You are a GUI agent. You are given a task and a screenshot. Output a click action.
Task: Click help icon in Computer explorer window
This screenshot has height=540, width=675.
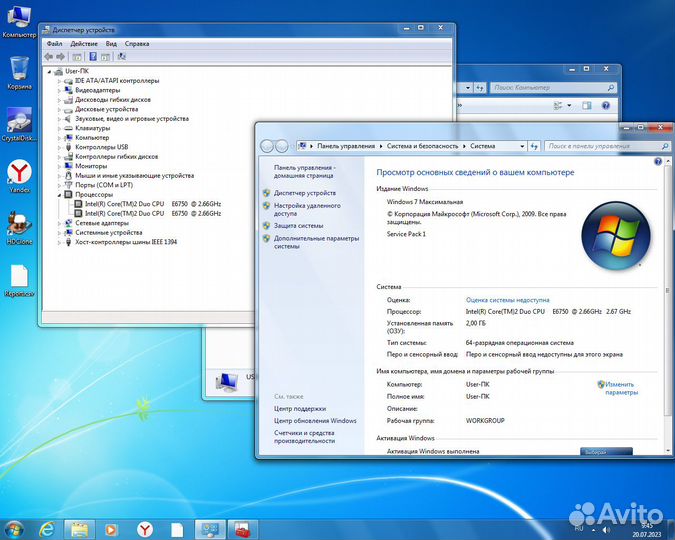(x=606, y=106)
